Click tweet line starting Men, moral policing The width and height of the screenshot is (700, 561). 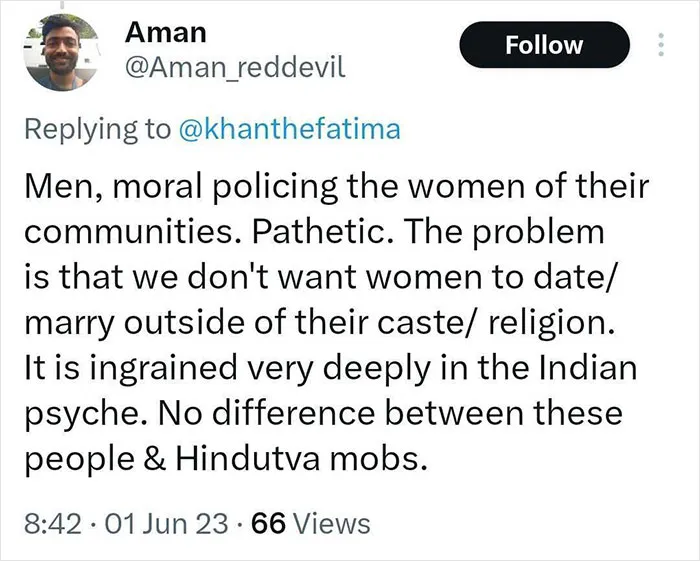click(337, 187)
